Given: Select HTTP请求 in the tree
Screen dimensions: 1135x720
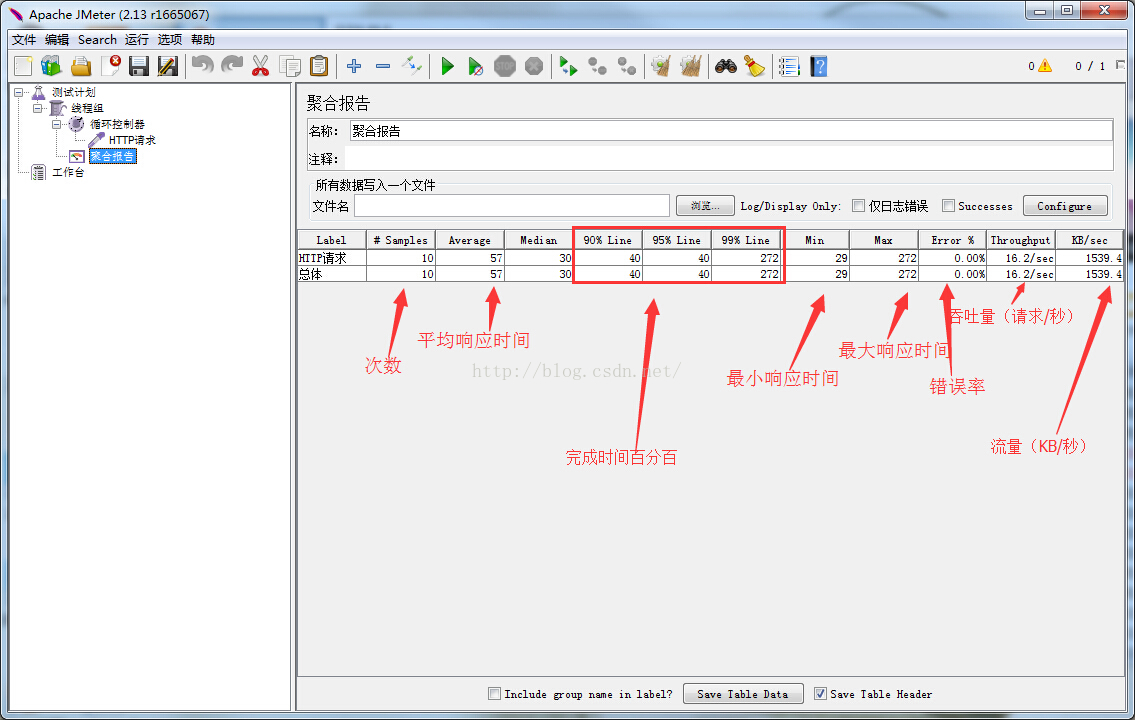Looking at the screenshot, I should click(132, 140).
